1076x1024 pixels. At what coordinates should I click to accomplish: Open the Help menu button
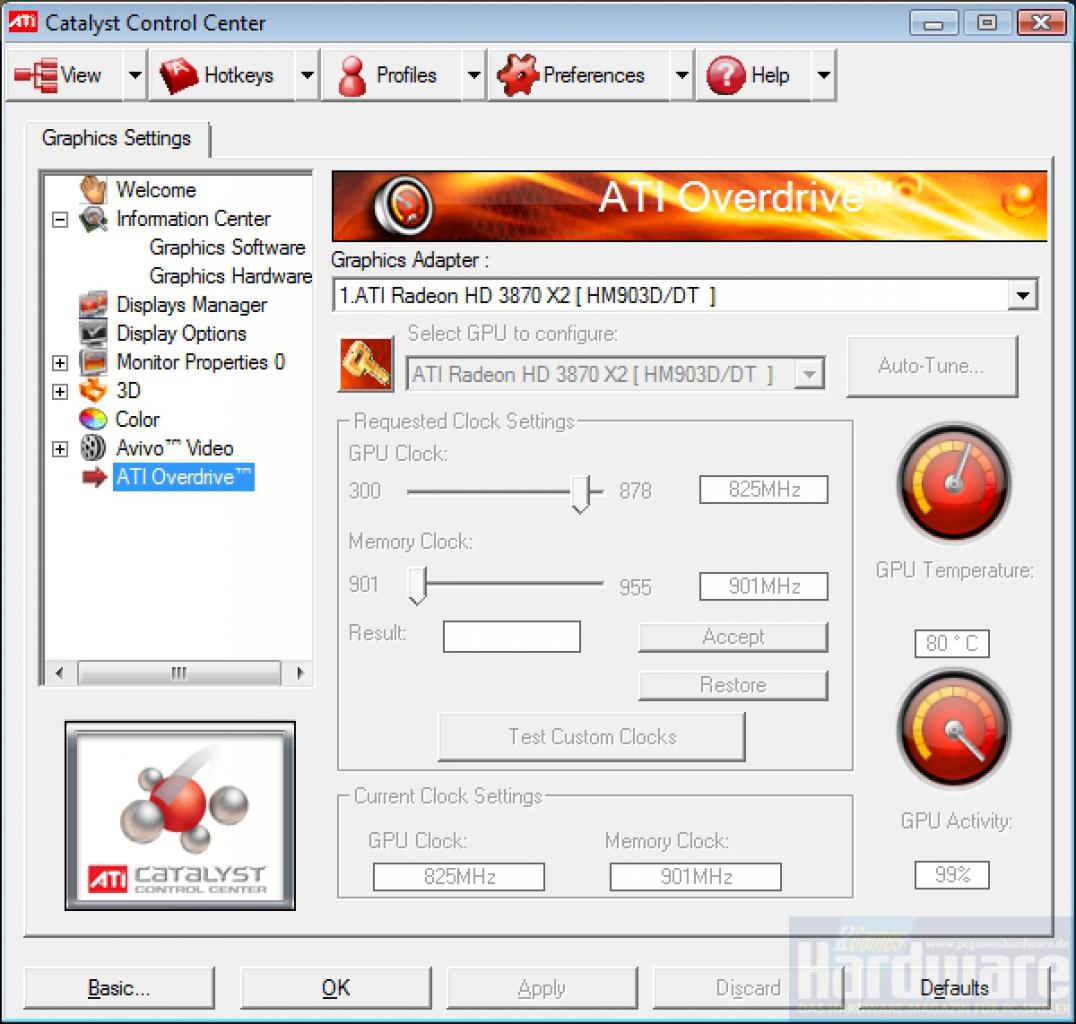754,75
